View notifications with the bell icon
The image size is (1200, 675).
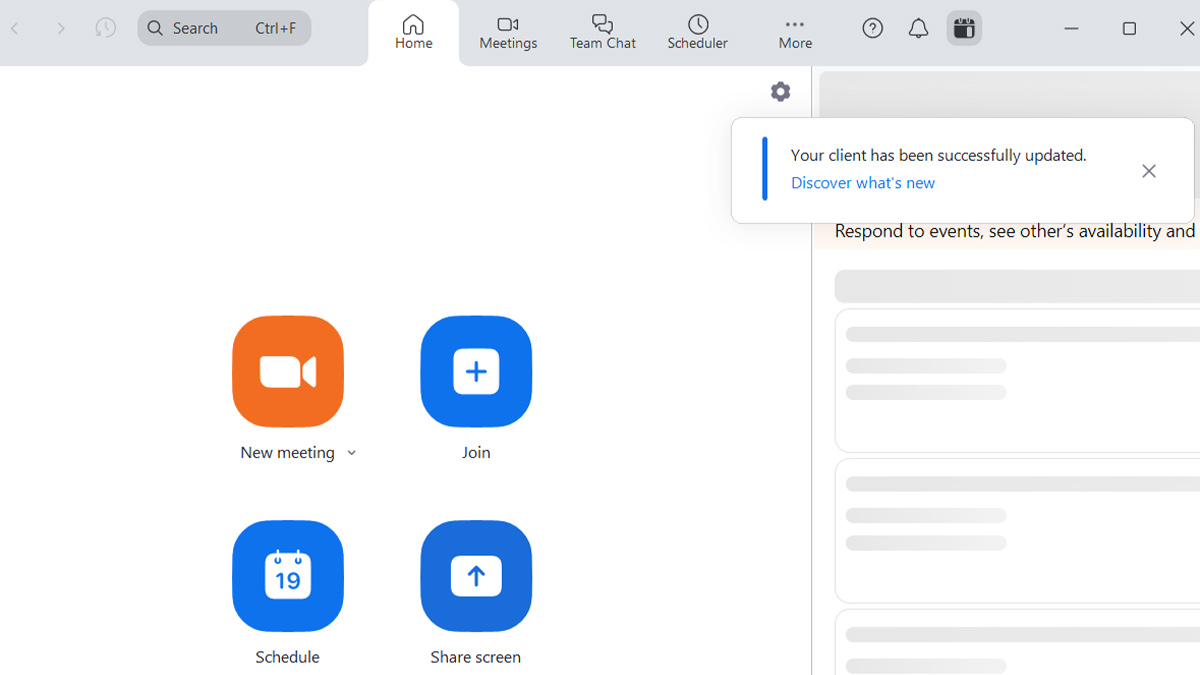point(918,28)
